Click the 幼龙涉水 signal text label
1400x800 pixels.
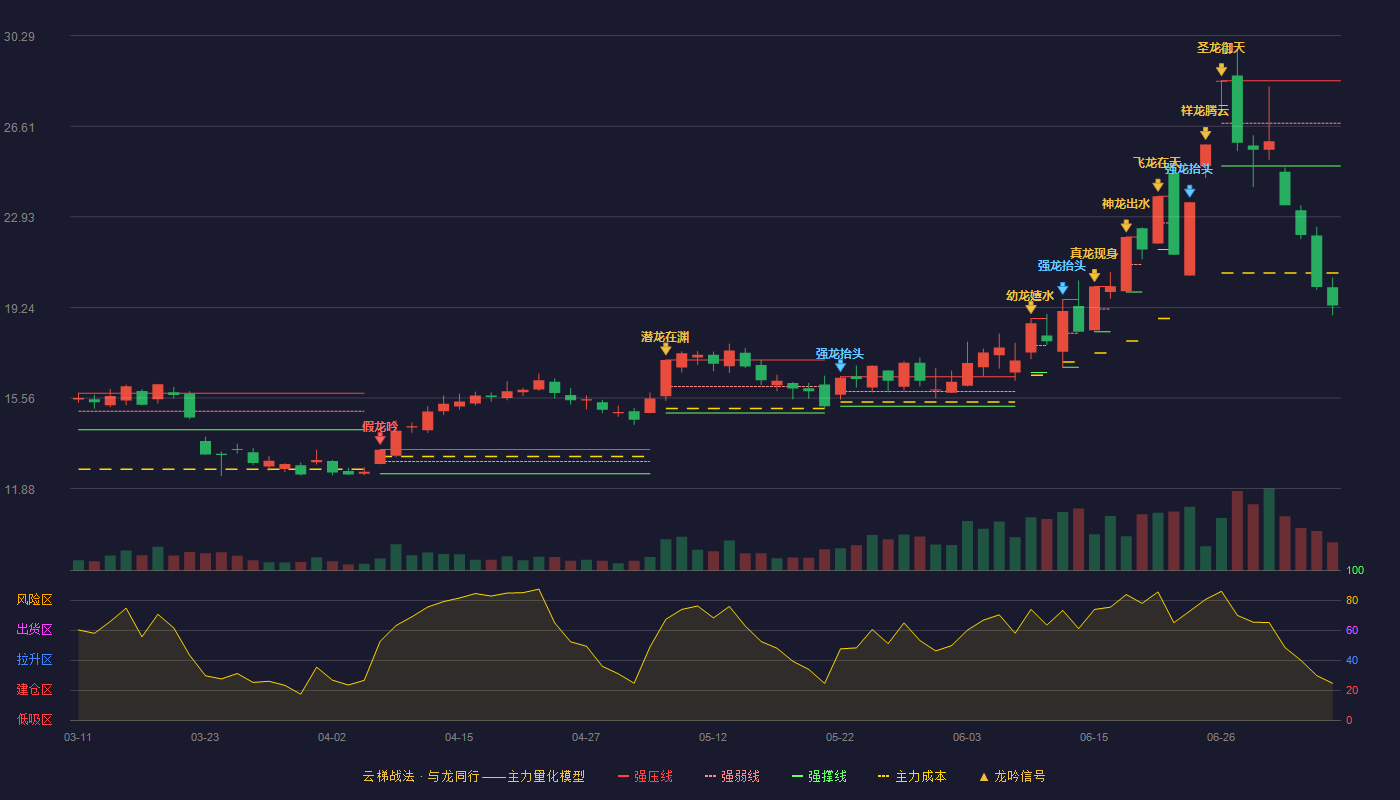[x=1030, y=296]
